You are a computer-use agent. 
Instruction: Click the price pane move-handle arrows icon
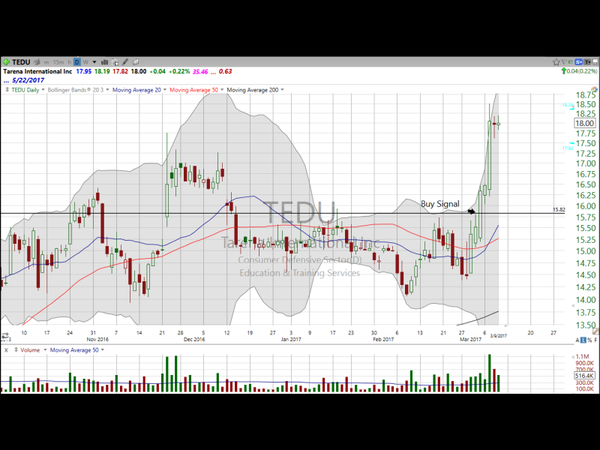pos(7,90)
